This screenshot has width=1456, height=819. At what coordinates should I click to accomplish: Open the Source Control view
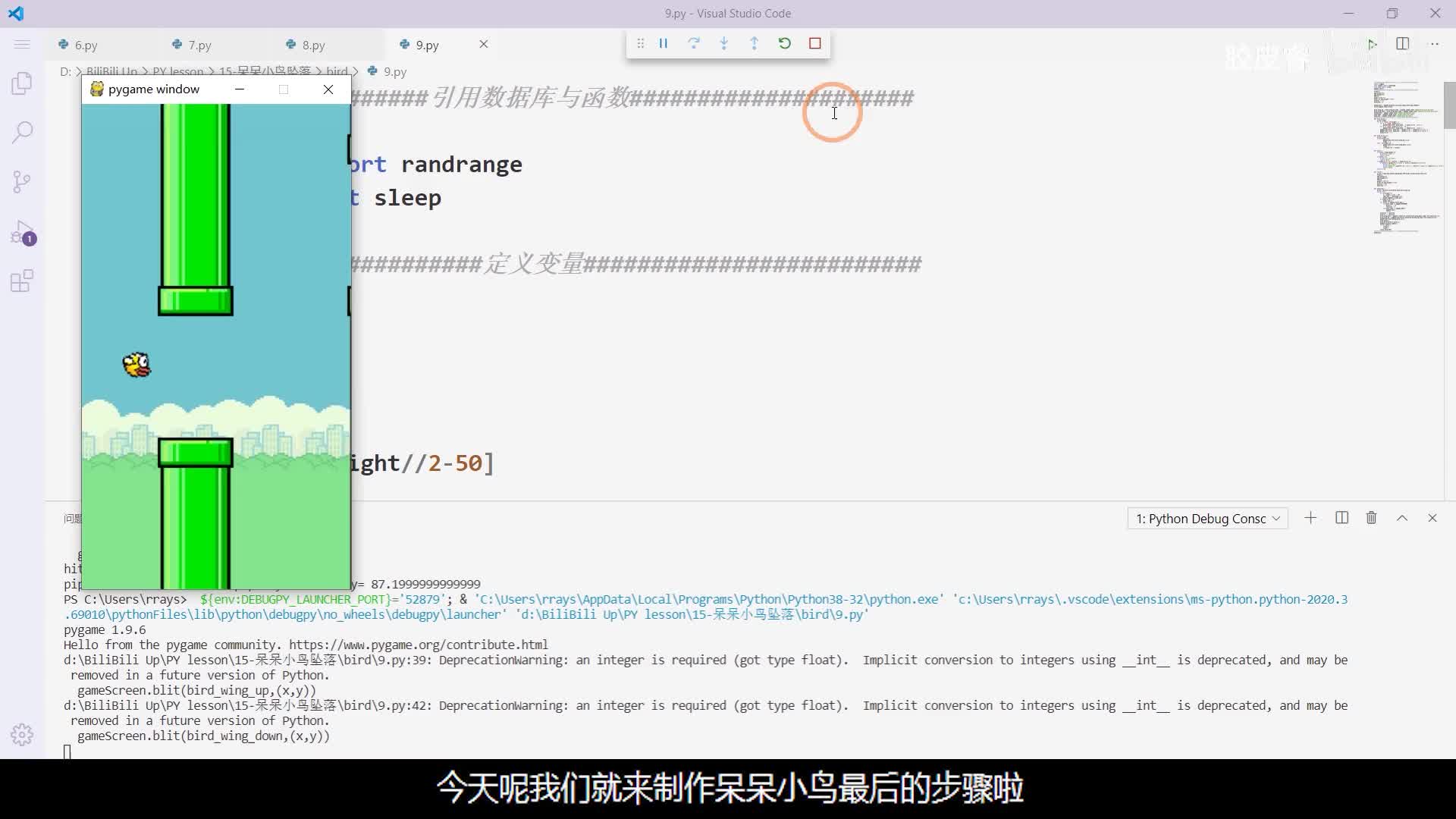[x=22, y=182]
